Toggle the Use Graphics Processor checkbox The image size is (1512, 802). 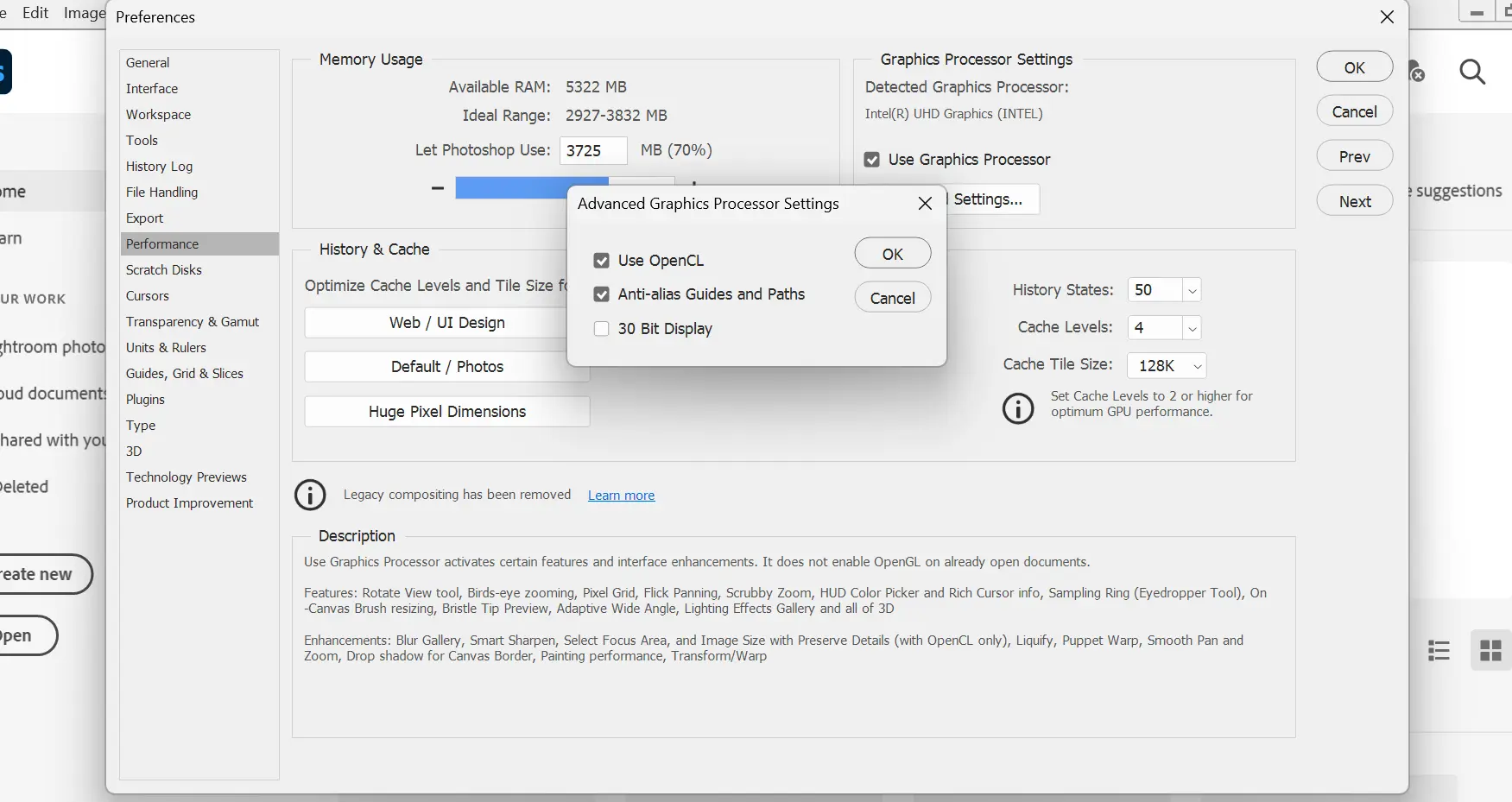[872, 160]
